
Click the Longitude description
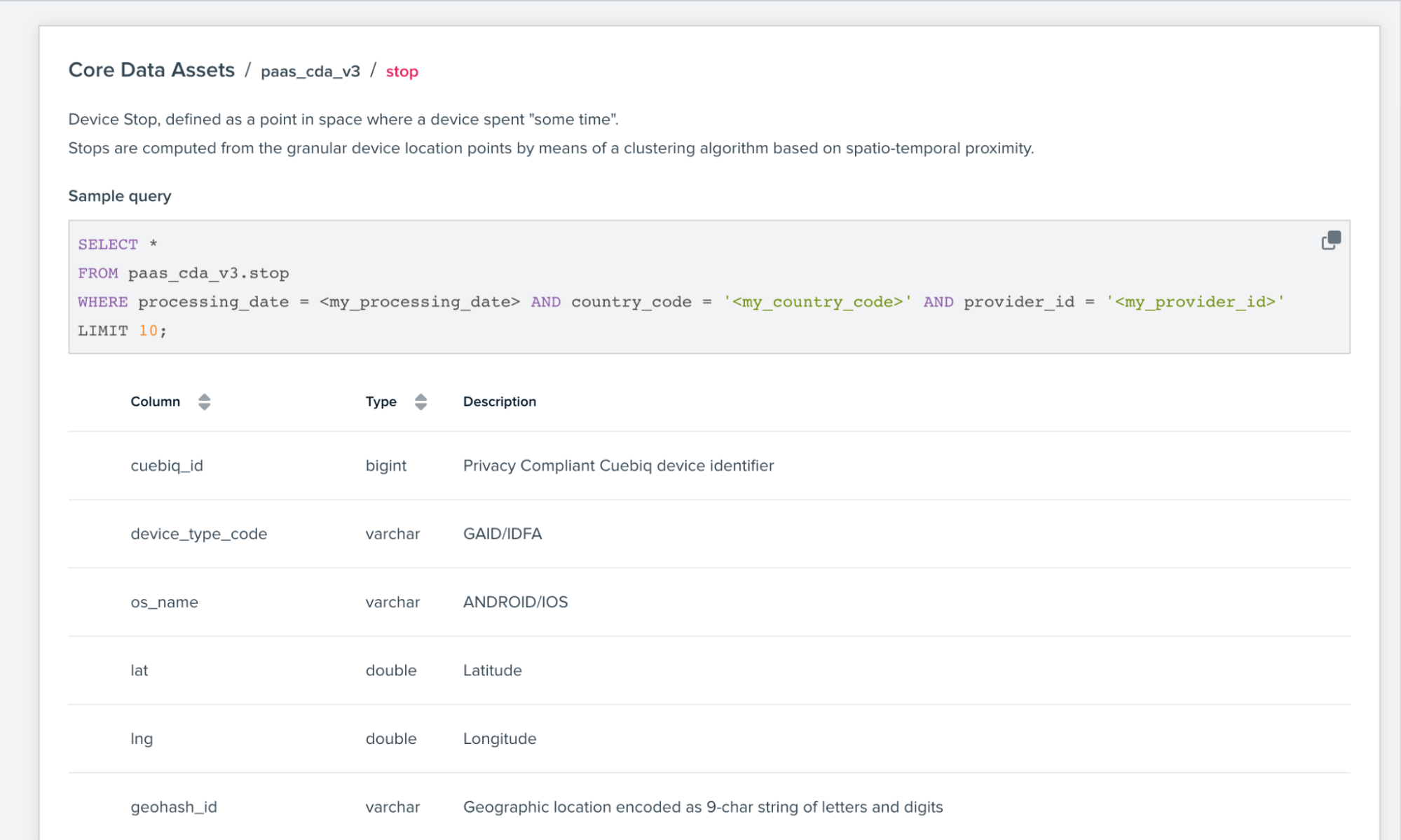pyautogui.click(x=500, y=739)
